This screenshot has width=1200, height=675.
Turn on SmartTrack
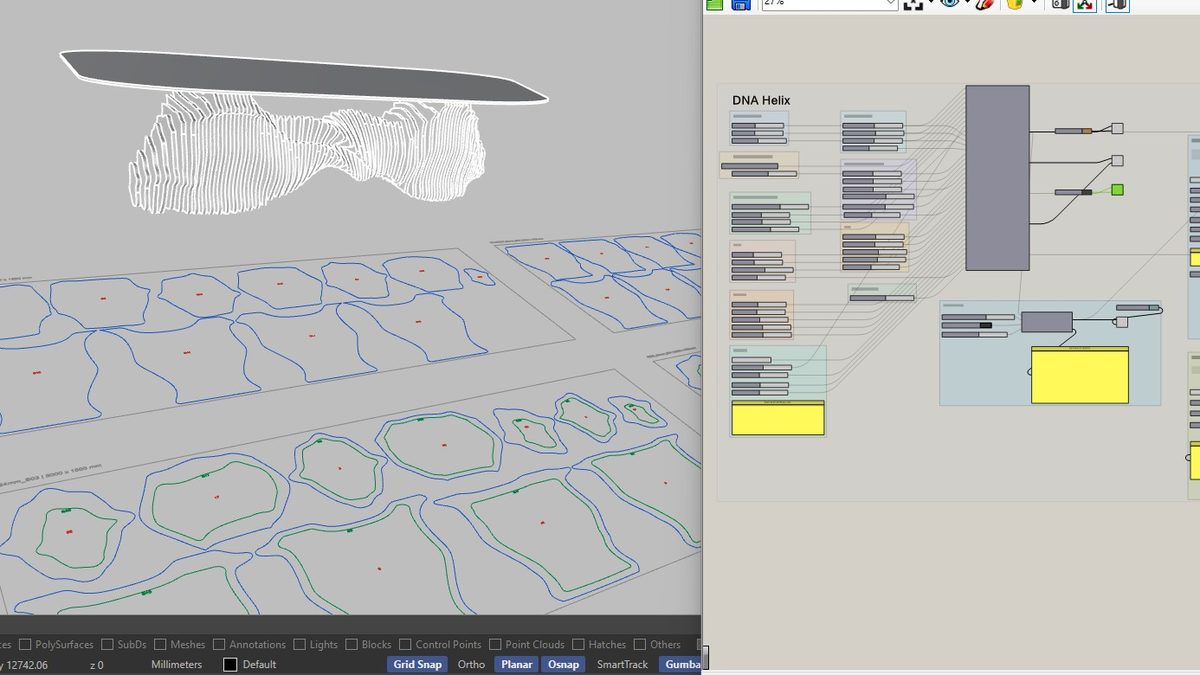tap(622, 664)
